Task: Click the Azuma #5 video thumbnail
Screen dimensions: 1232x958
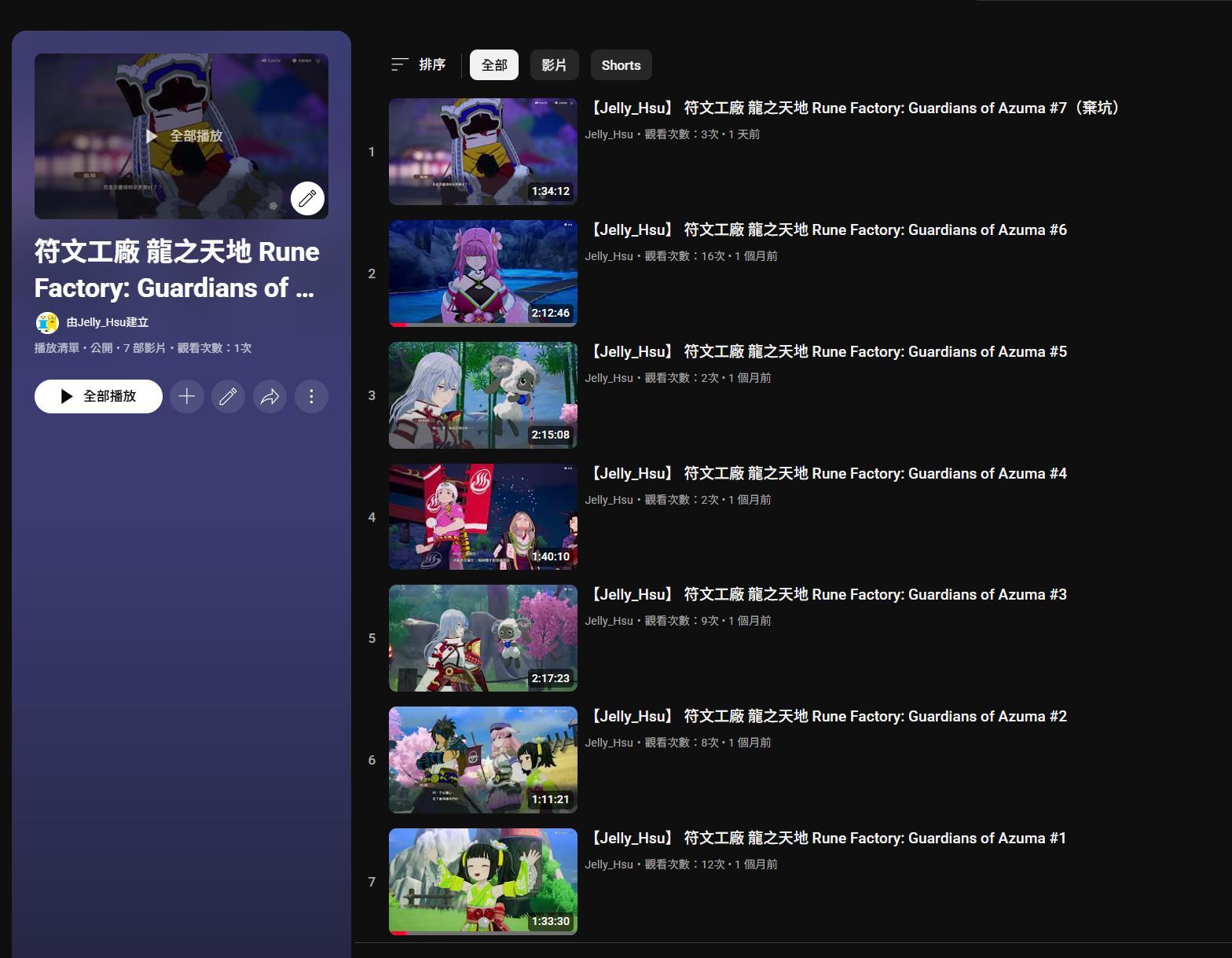Action: pos(482,395)
